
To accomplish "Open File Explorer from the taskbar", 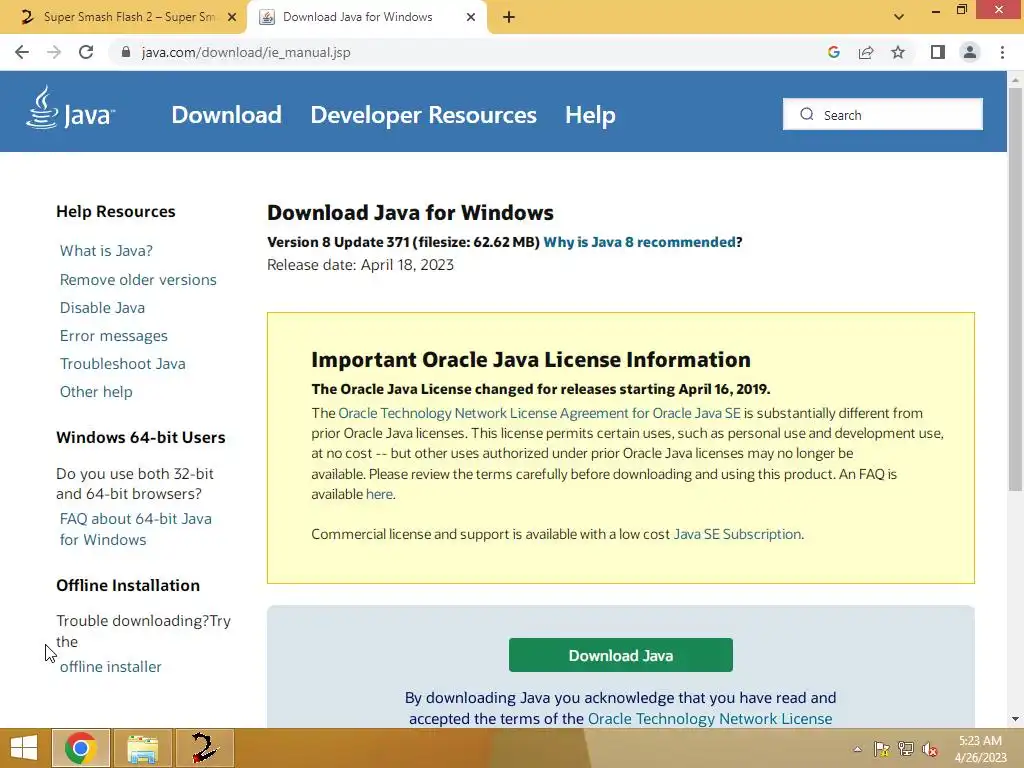I will click(x=142, y=748).
